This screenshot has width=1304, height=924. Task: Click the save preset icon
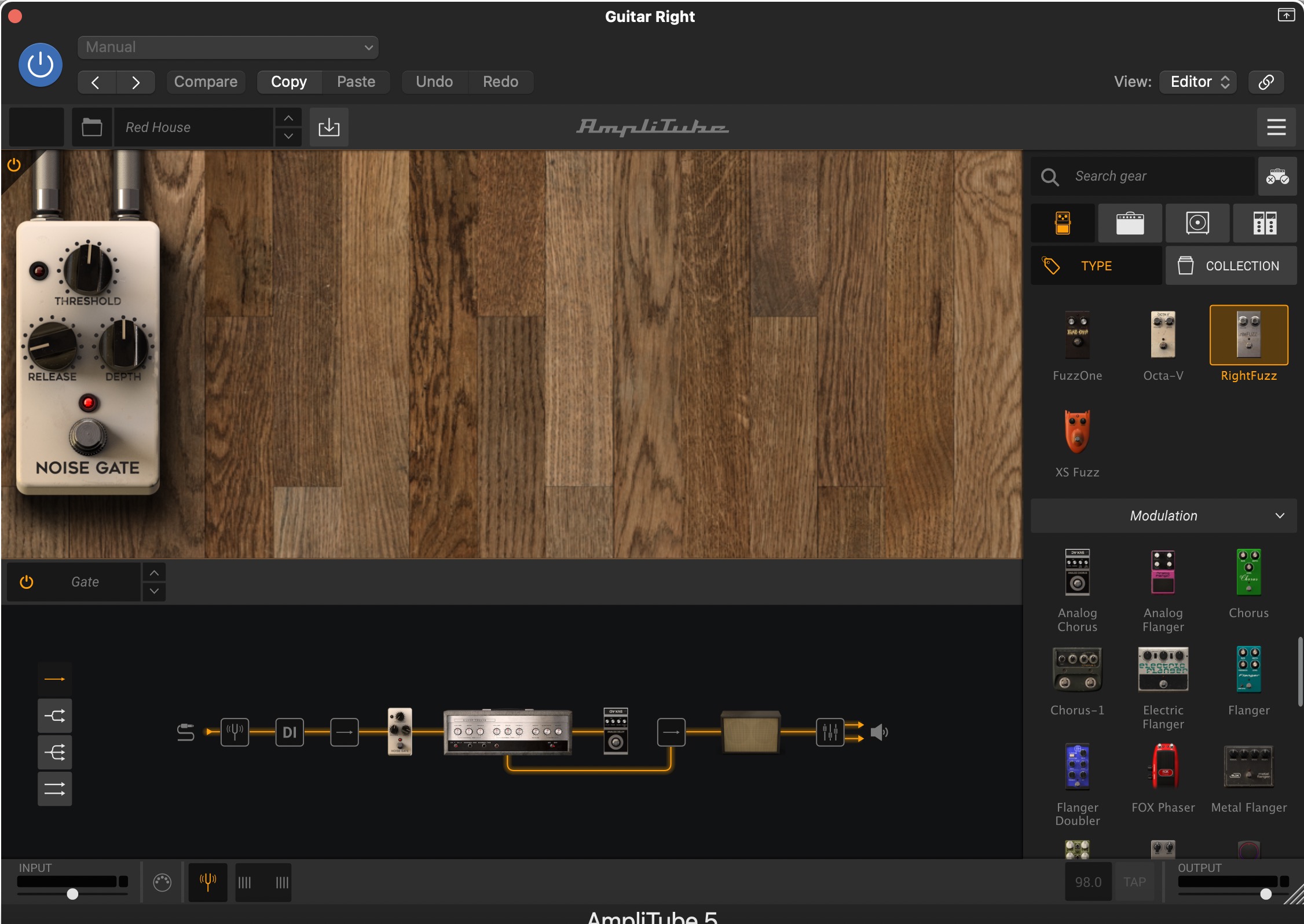[x=329, y=127]
